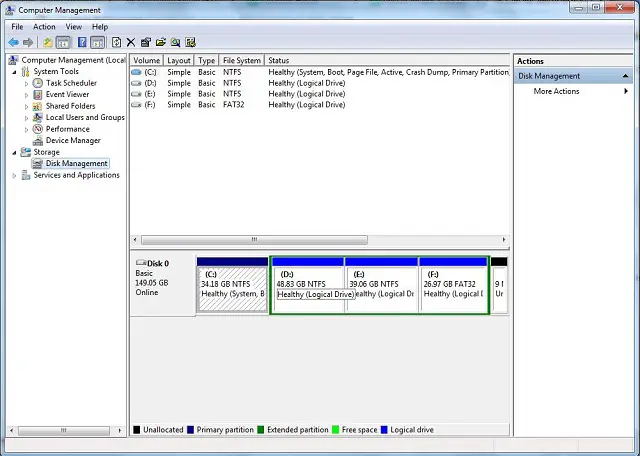640x456 pixels.
Task: Click the Disk 0 label panel
Action: click(x=162, y=284)
